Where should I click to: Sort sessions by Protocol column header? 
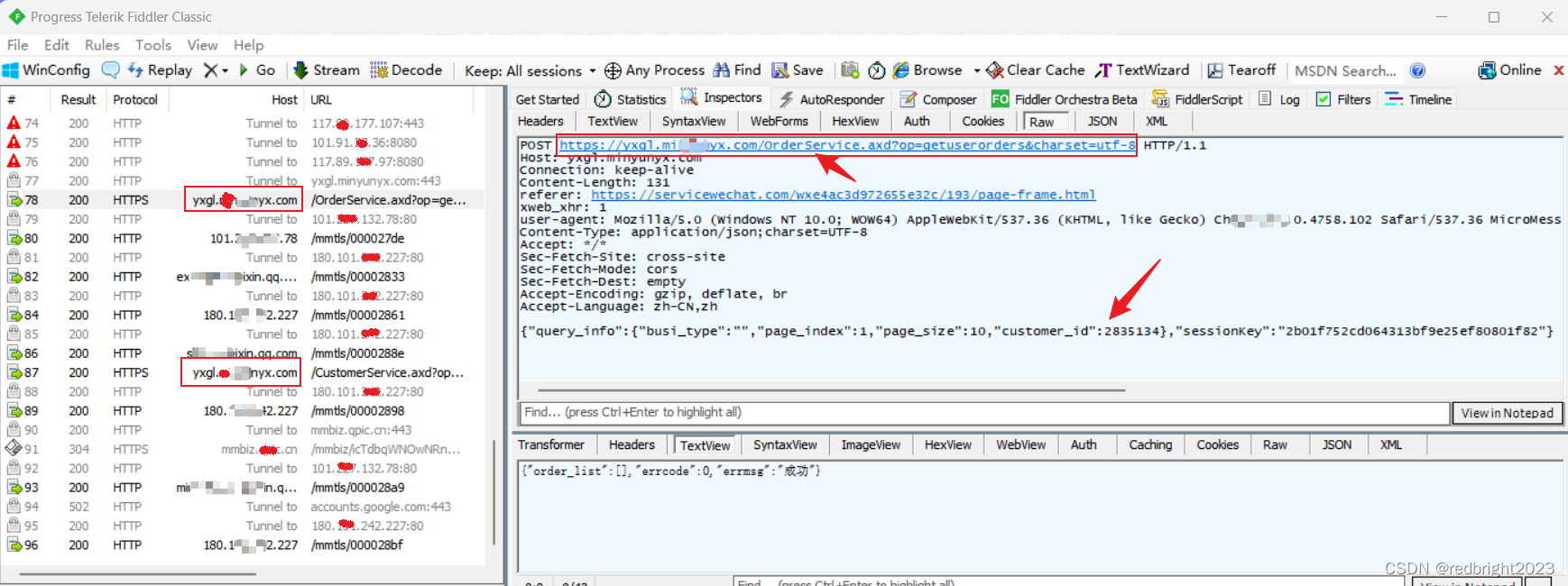point(135,99)
